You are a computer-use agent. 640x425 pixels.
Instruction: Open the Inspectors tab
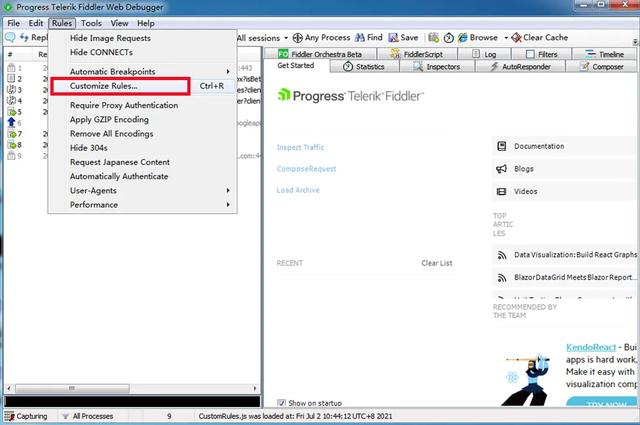437,67
